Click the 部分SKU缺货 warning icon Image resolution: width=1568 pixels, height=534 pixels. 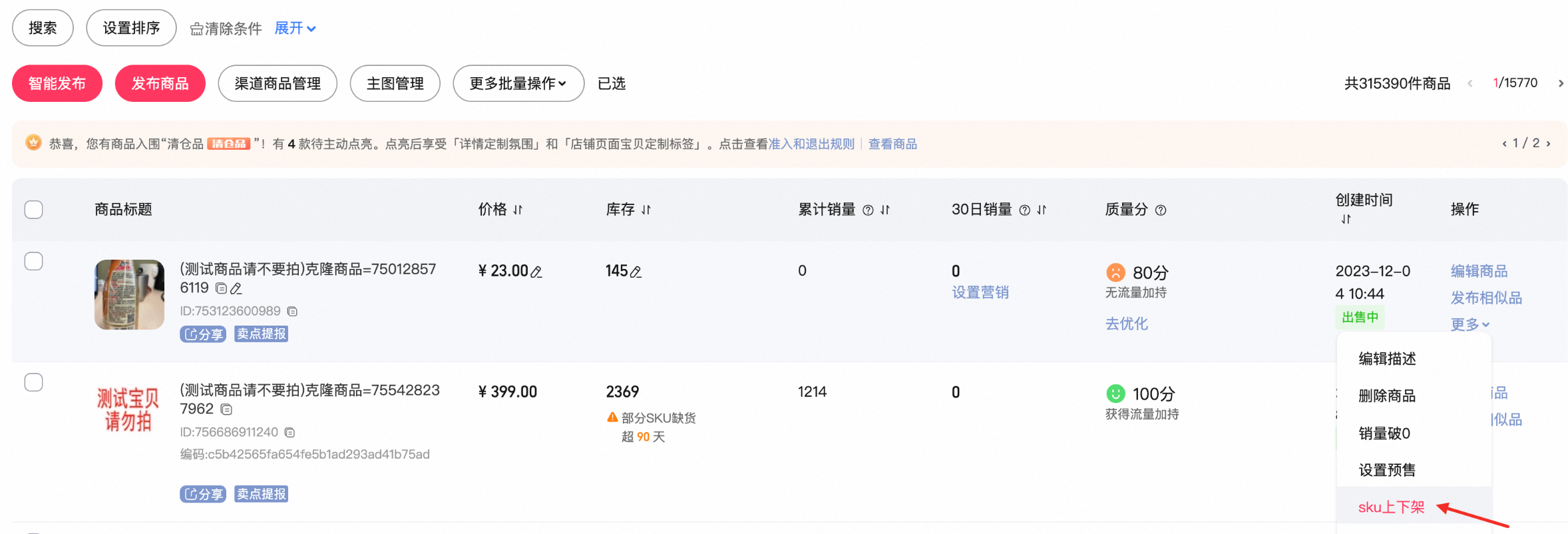(x=612, y=417)
